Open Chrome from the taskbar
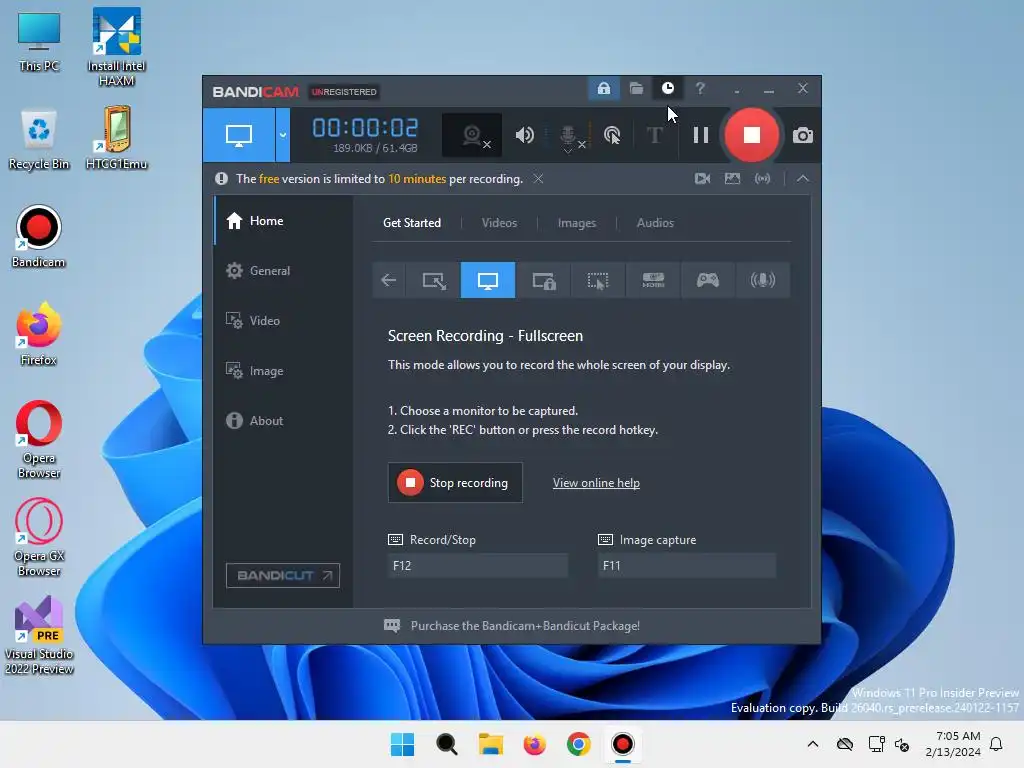The image size is (1024, 768). 579,744
